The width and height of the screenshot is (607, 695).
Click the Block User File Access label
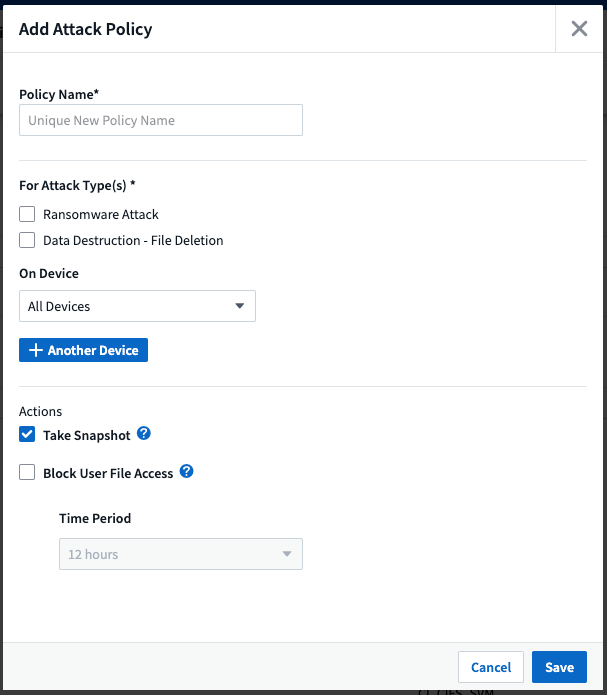108,473
